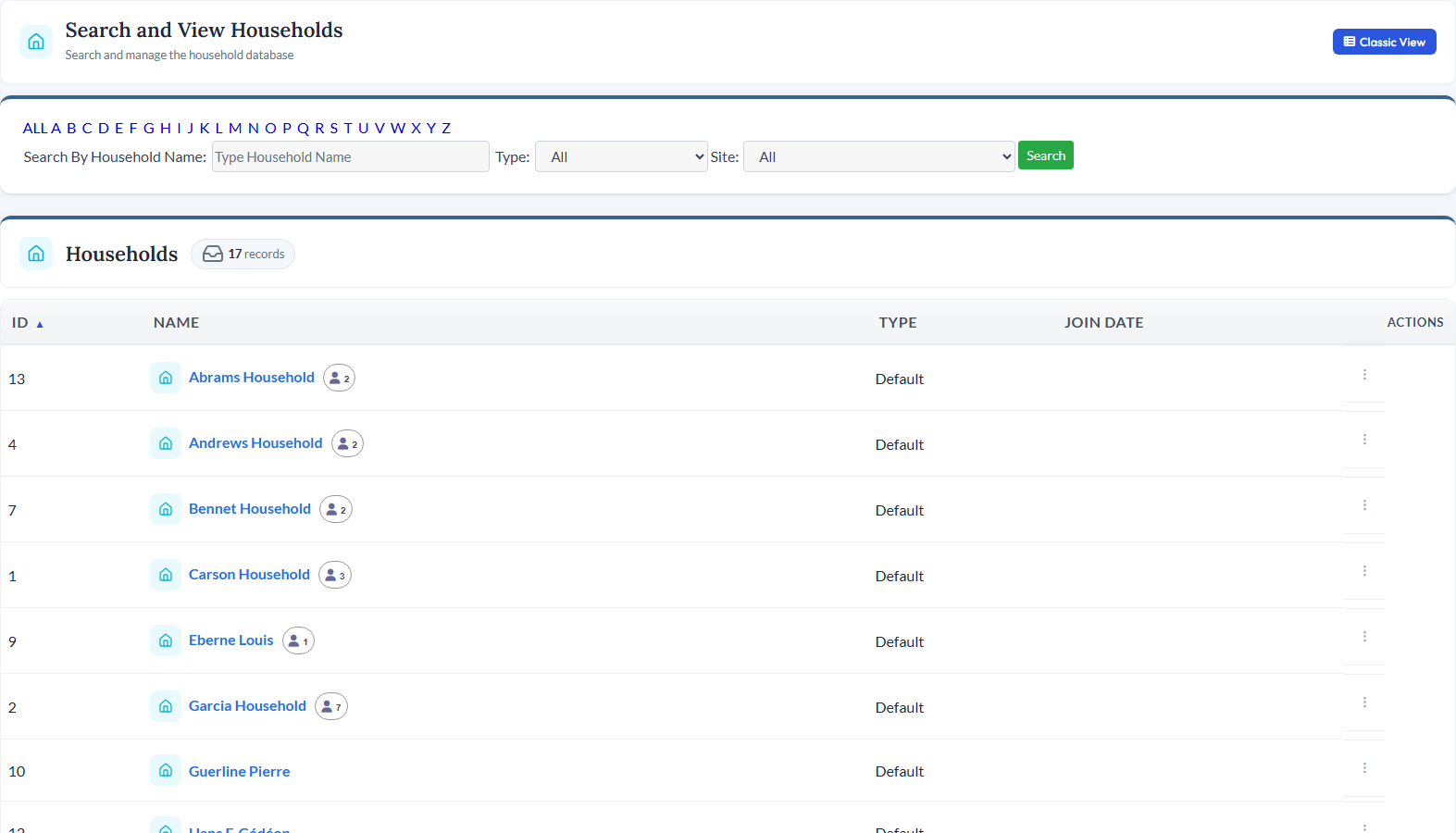Click house icon beside Andrews Household
This screenshot has width=1456, height=833.
[x=166, y=443]
